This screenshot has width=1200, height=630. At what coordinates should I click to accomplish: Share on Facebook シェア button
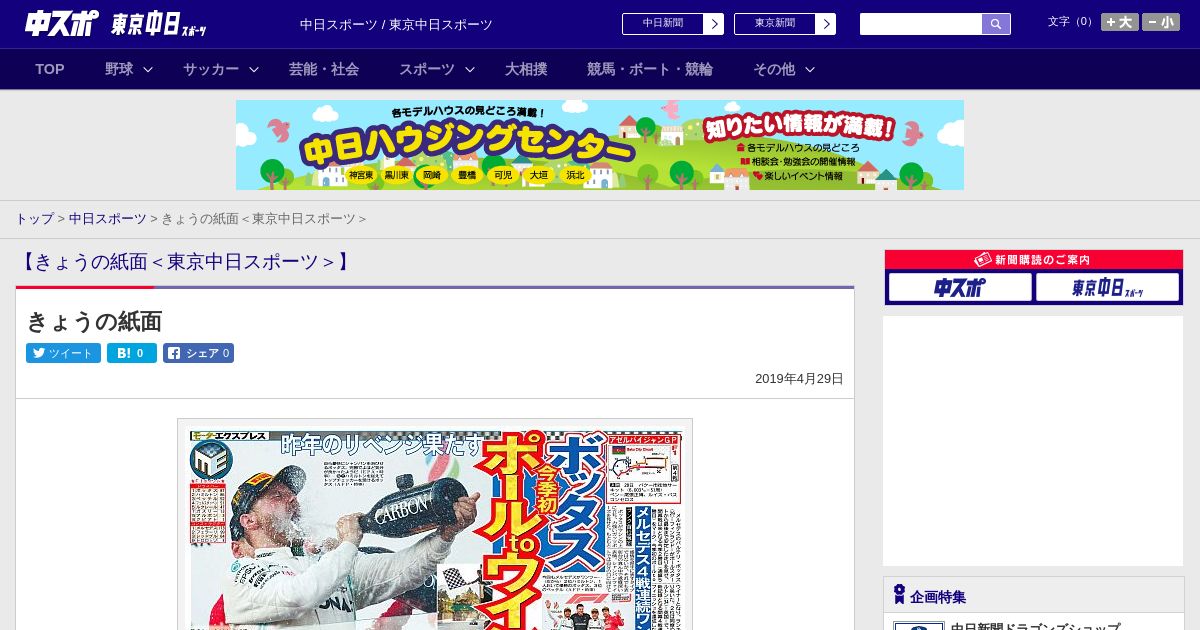[x=198, y=353]
